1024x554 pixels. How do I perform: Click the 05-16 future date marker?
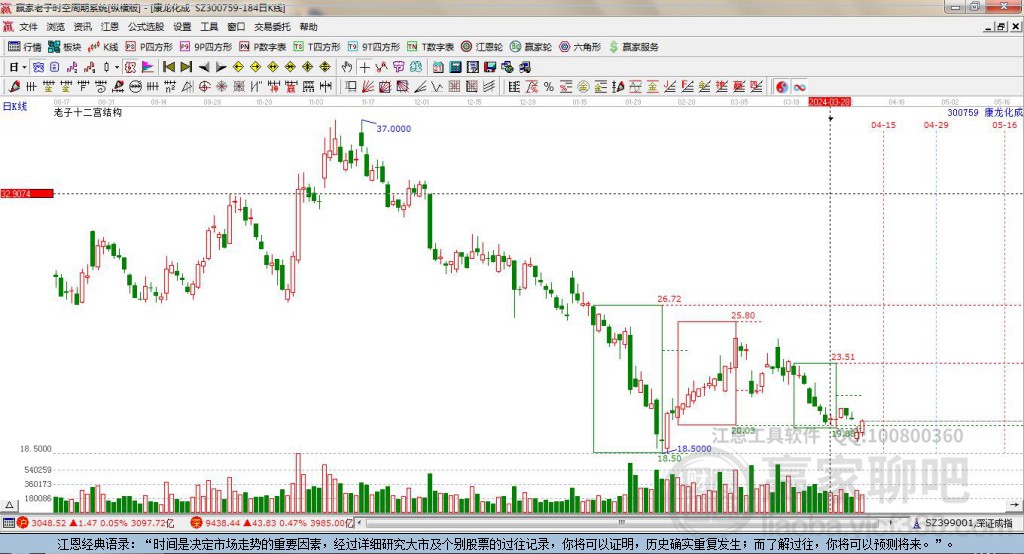pyautogui.click(x=1004, y=125)
